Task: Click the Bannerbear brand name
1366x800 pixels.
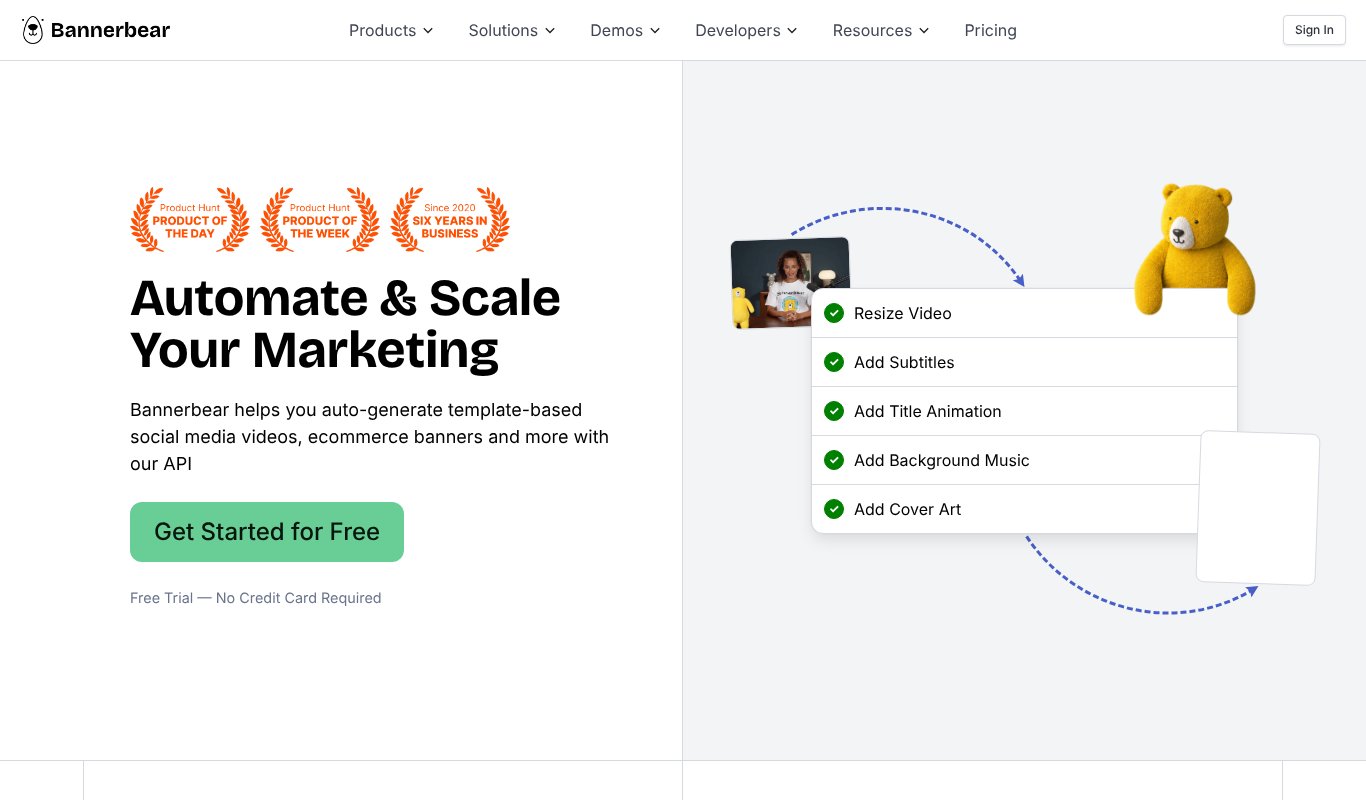Action: pyautogui.click(x=110, y=30)
